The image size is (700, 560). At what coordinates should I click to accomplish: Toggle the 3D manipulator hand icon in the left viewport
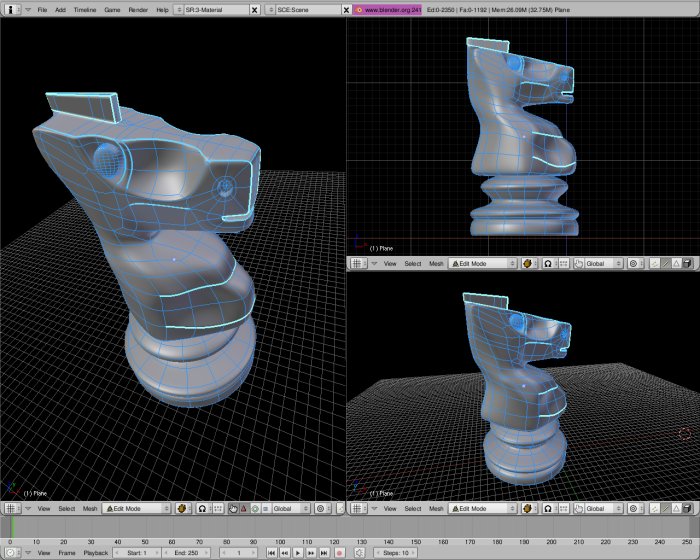(x=233, y=508)
